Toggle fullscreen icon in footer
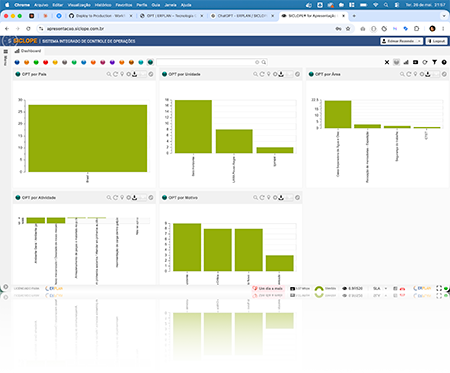The image size is (450, 373). tap(439, 288)
